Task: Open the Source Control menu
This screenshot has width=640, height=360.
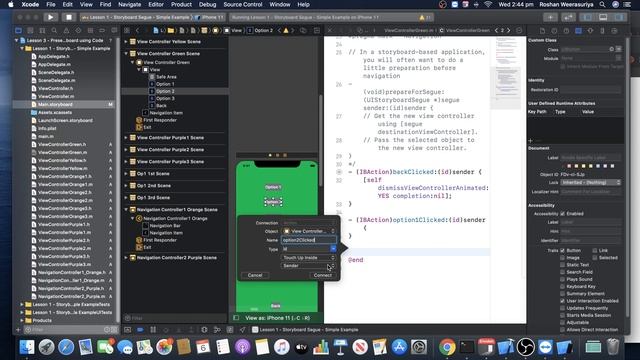Action: click(243, 4)
